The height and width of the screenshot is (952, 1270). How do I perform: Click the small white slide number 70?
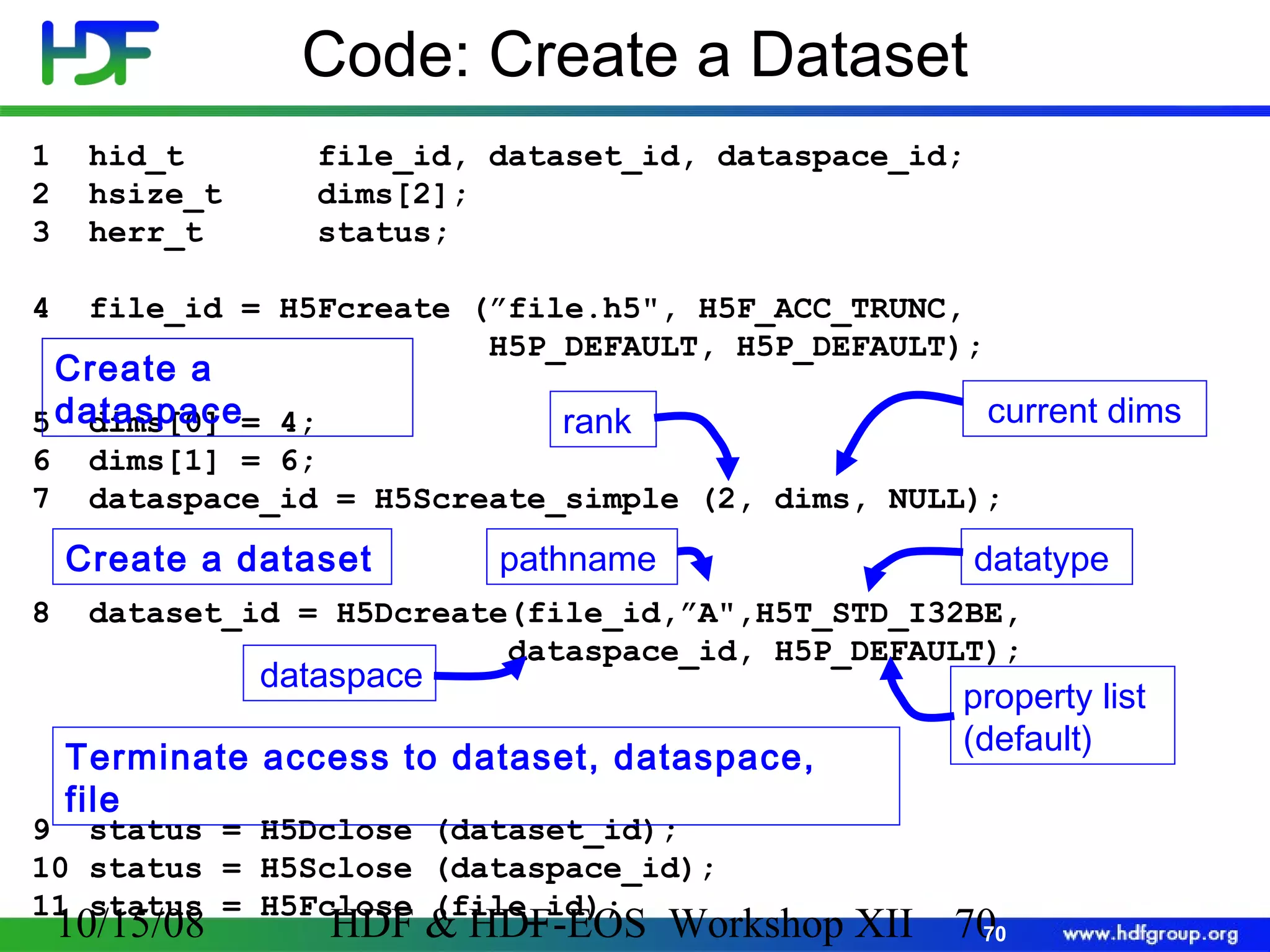[x=995, y=934]
